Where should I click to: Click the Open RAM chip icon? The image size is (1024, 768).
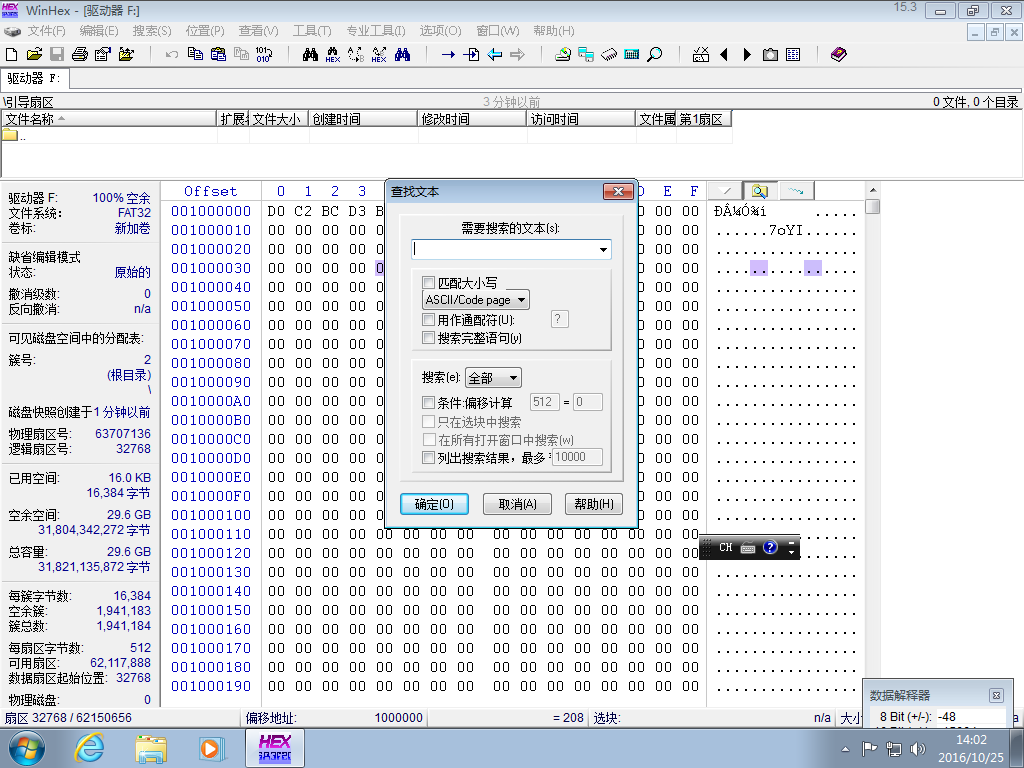click(609, 54)
